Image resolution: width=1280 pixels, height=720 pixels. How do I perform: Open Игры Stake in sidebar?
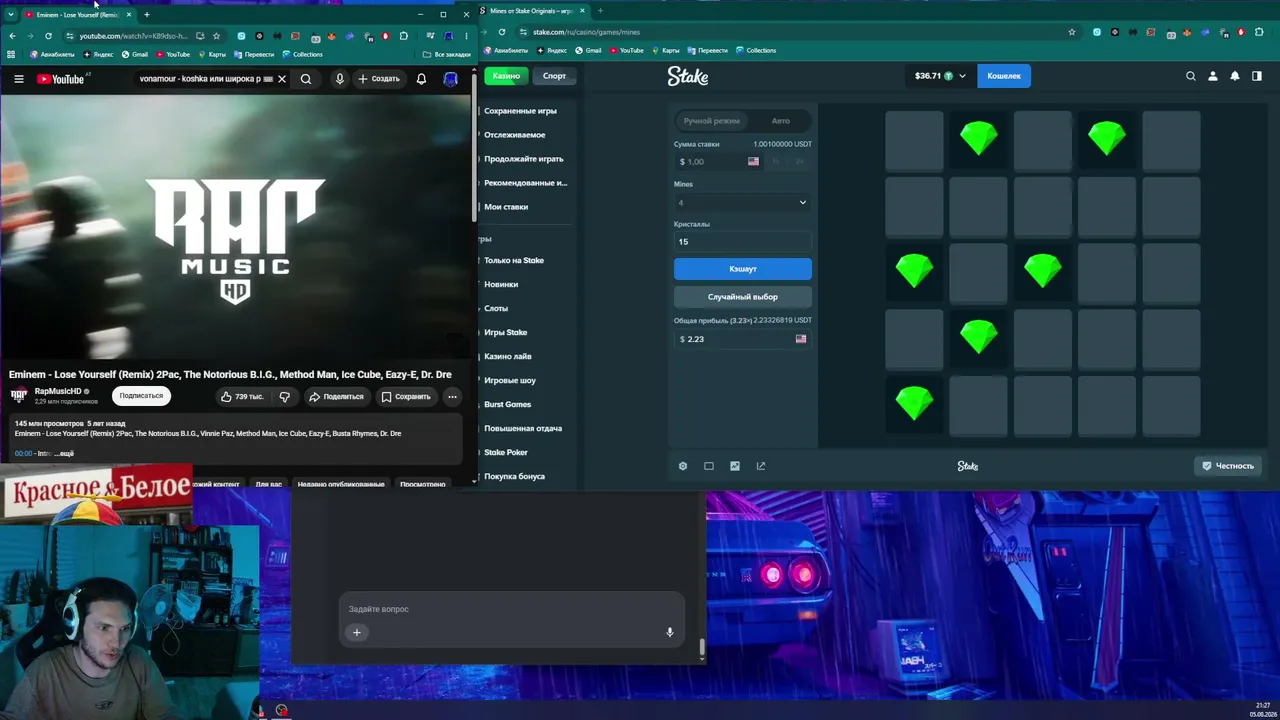click(x=505, y=333)
